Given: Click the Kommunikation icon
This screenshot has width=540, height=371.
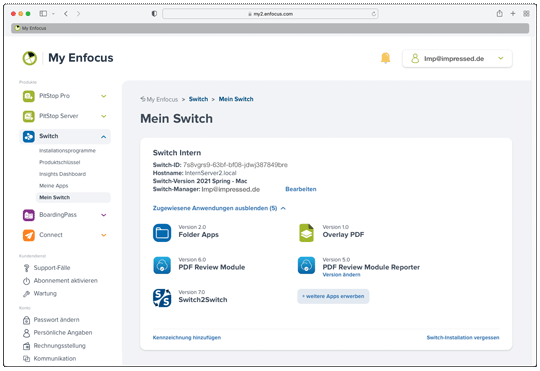Looking at the screenshot, I should tap(27, 359).
